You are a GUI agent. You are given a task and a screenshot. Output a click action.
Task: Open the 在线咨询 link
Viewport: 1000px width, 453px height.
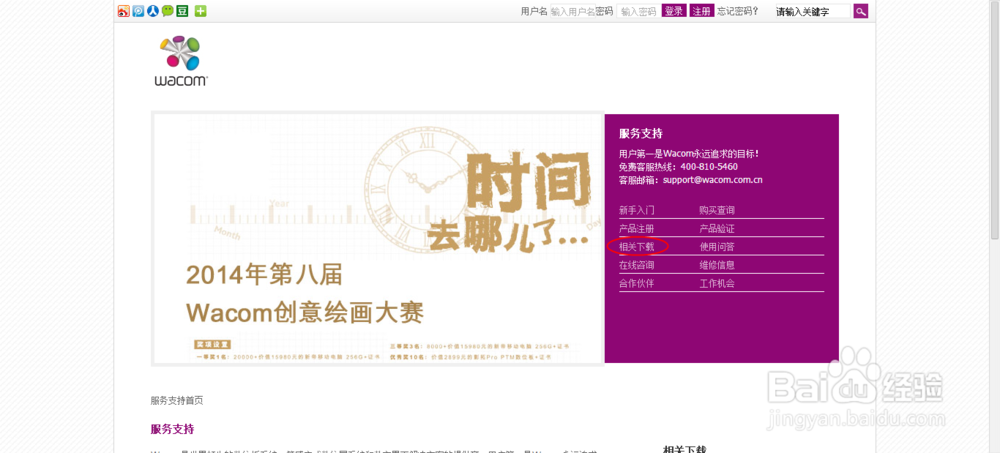pyautogui.click(x=636, y=265)
